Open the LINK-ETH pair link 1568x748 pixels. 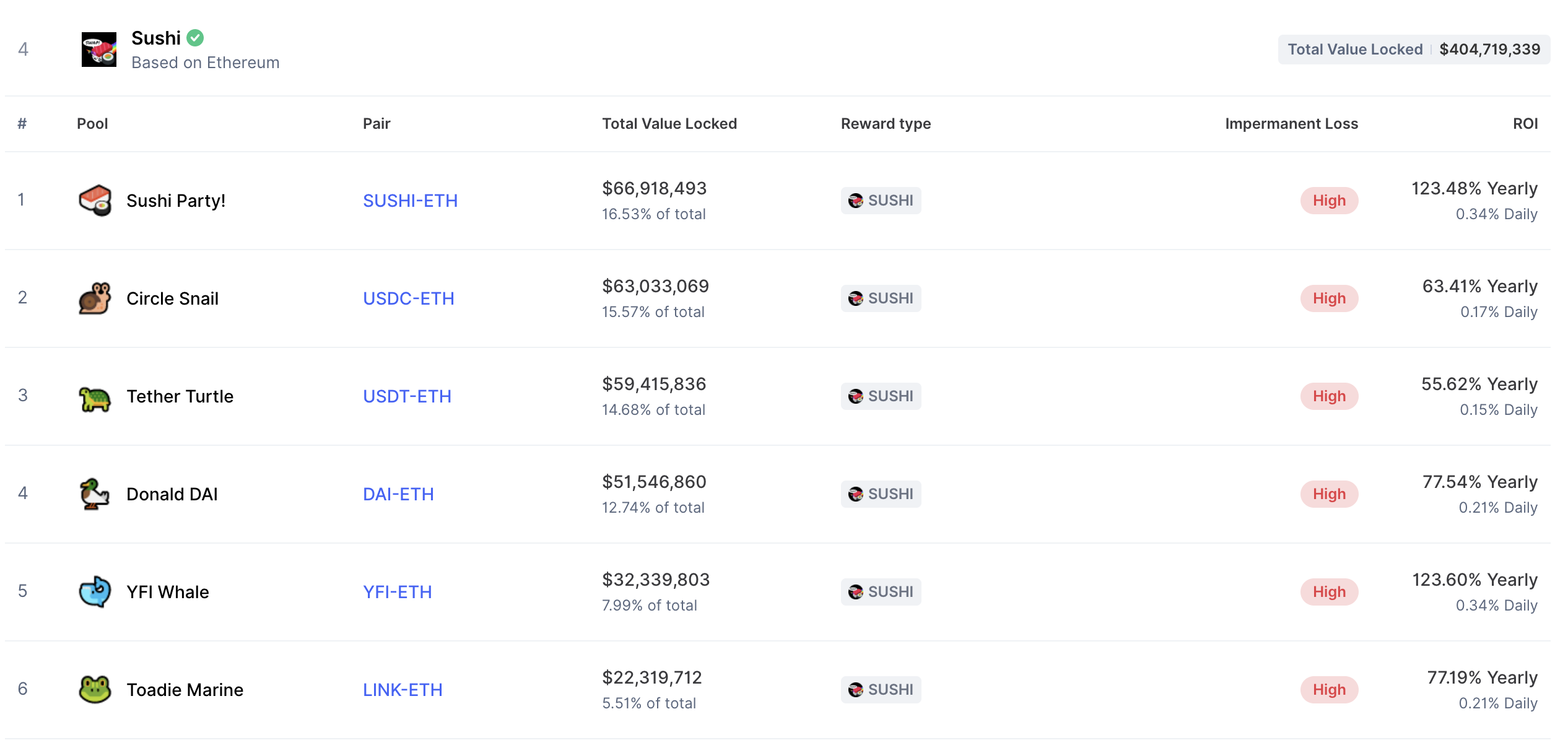pos(403,690)
